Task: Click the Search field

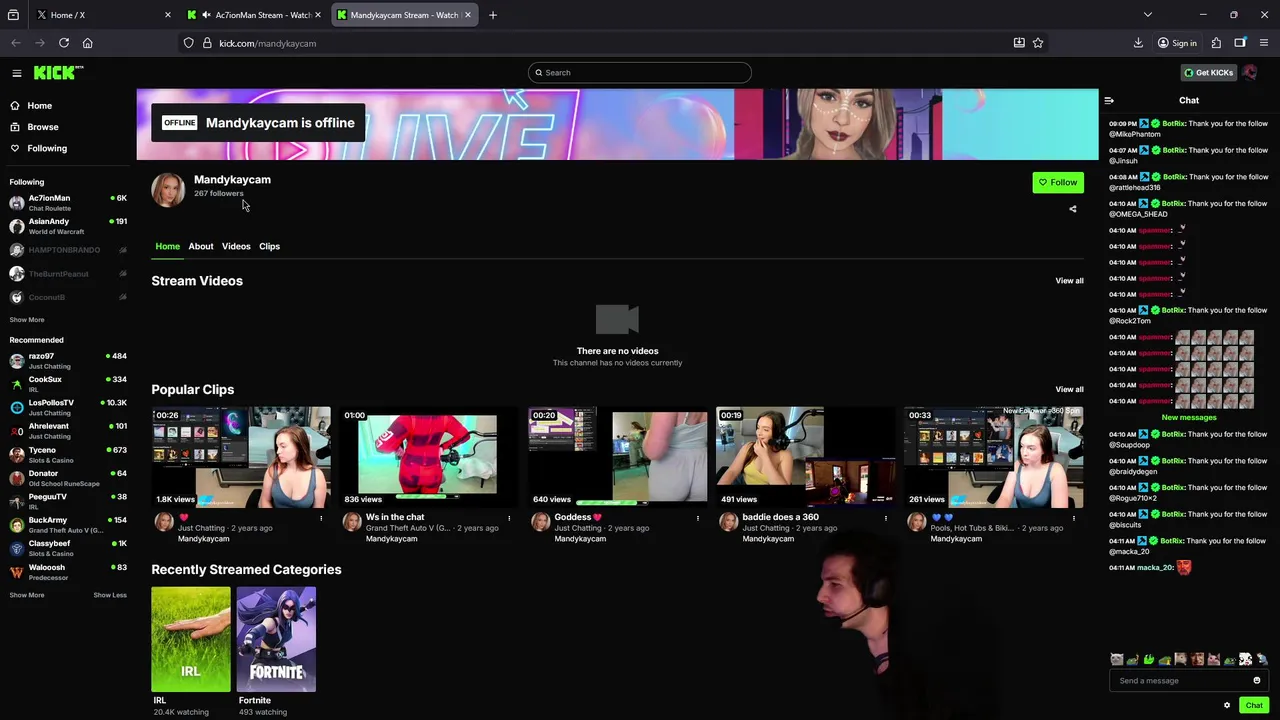Action: (x=640, y=72)
